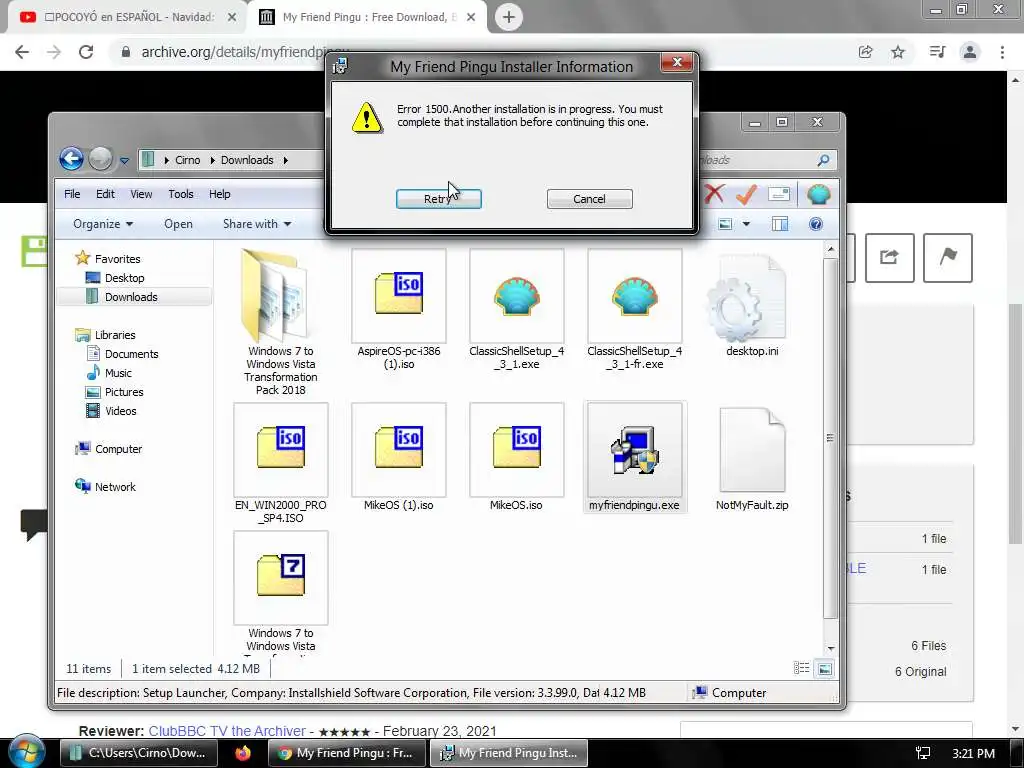The height and width of the screenshot is (768, 1024).
Task: Select AspireOS-pc-i386 (1).iso file
Action: 398,310
